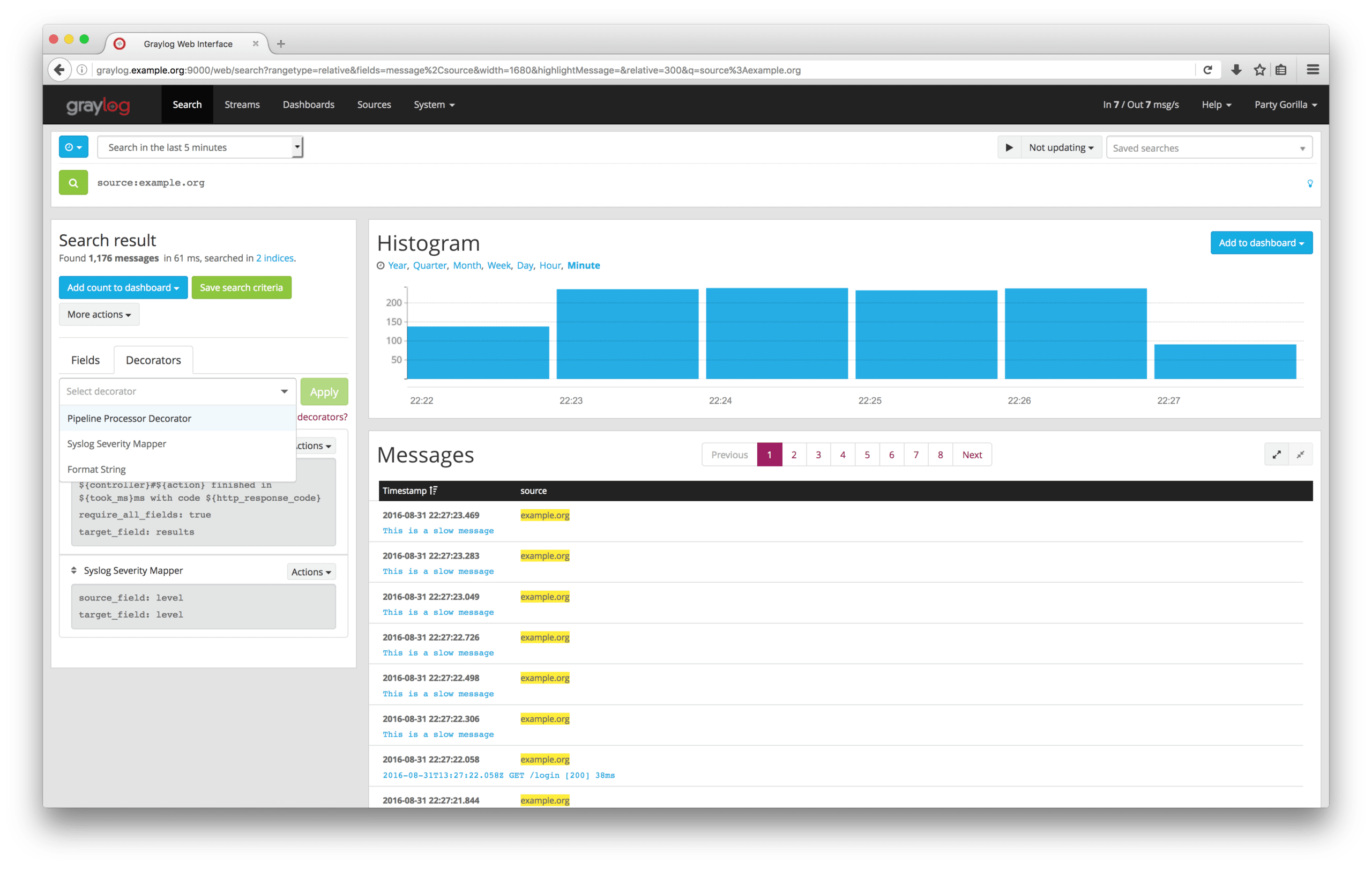Open the Streams navigation item
Image resolution: width=1372 pixels, height=869 pixels.
tap(242, 105)
